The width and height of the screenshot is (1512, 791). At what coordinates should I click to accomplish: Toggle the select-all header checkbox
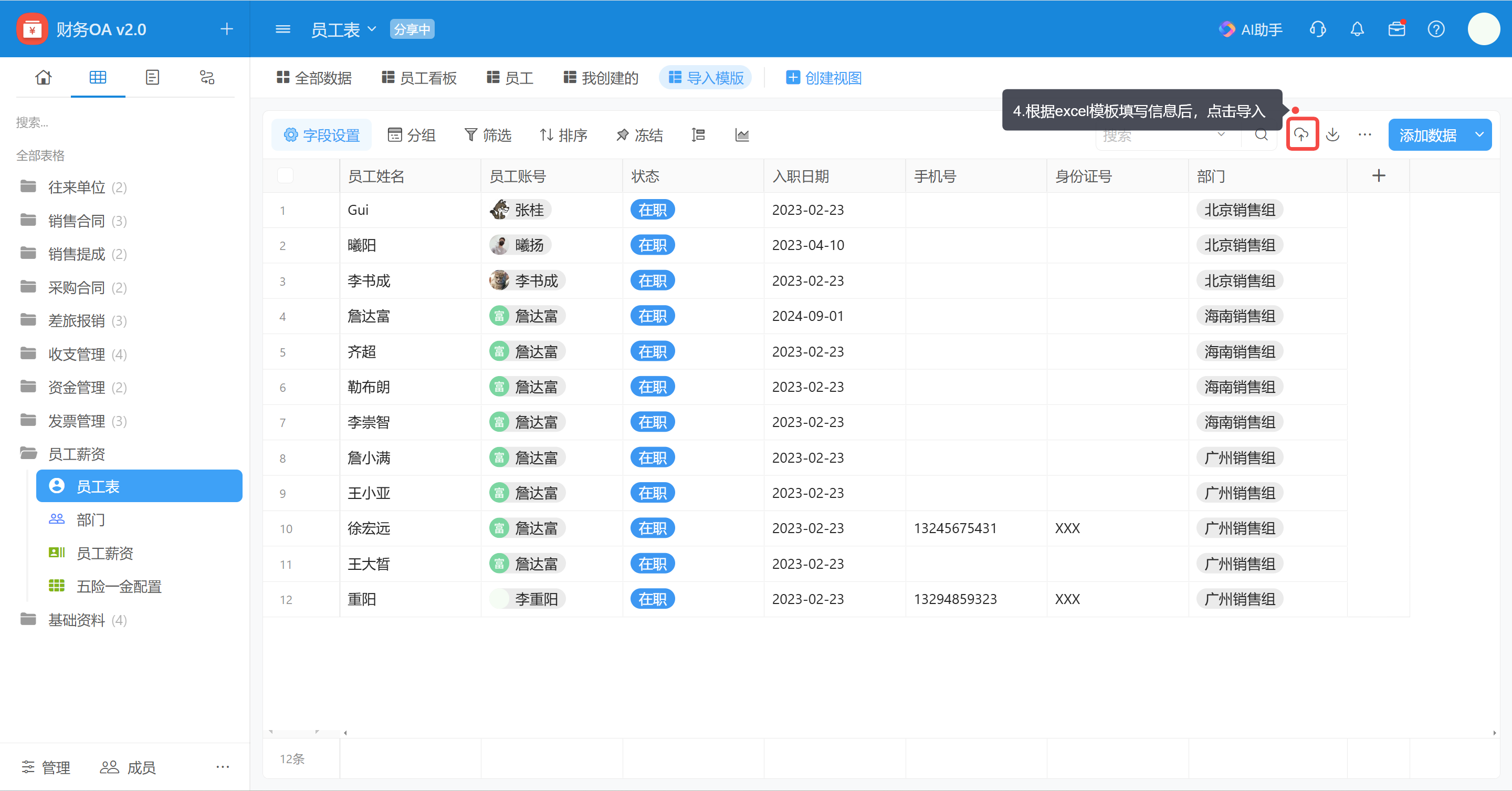(x=285, y=175)
